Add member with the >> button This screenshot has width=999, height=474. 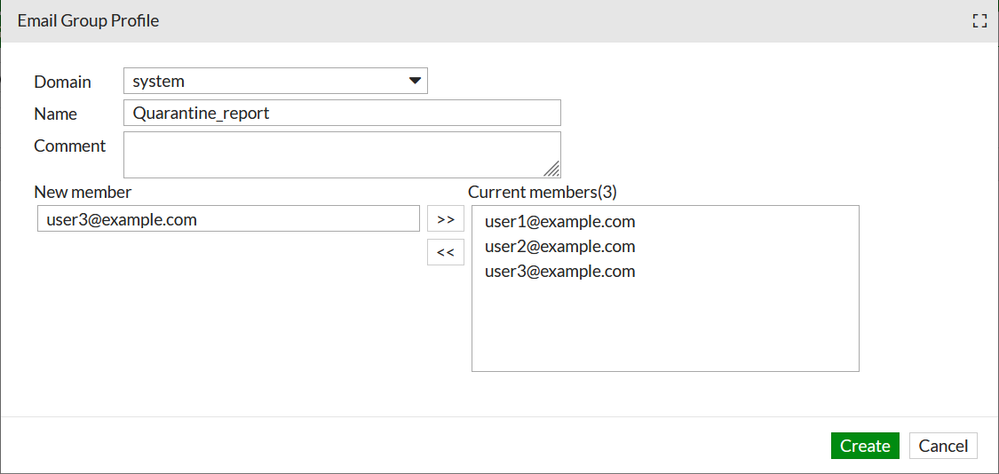point(445,219)
